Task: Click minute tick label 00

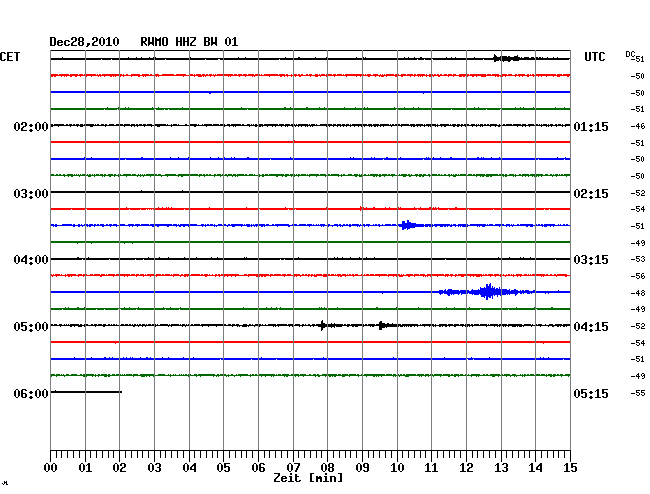Action: tap(50, 468)
